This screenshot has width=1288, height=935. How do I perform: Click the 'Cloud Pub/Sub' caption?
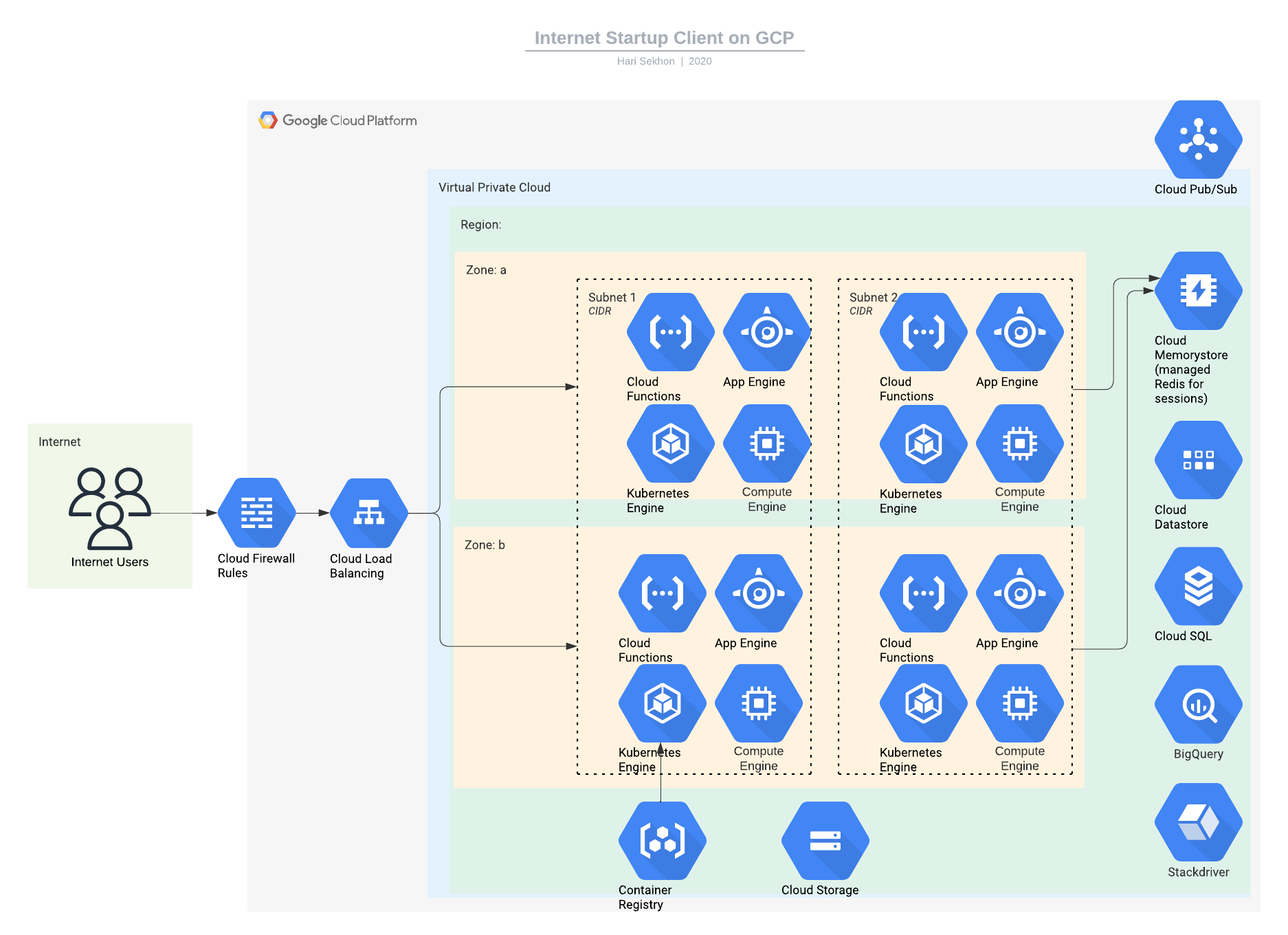pyautogui.click(x=1196, y=190)
